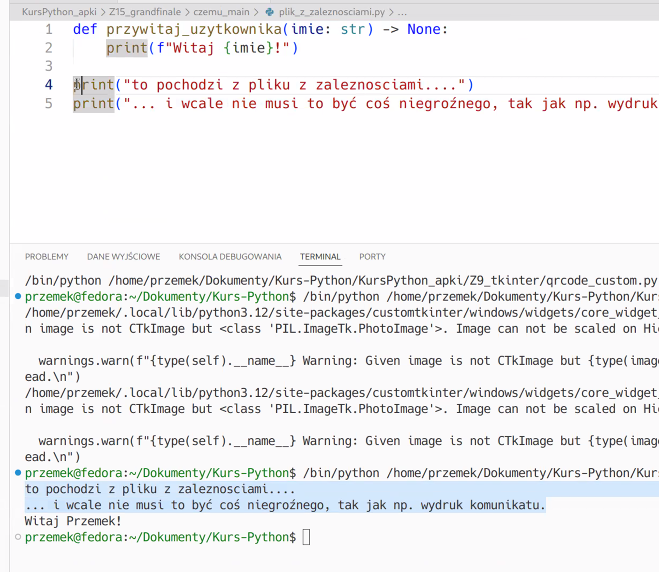The width and height of the screenshot is (659, 572).
Task: Click the 'def' keyword on line 1
Action: [x=85, y=29]
